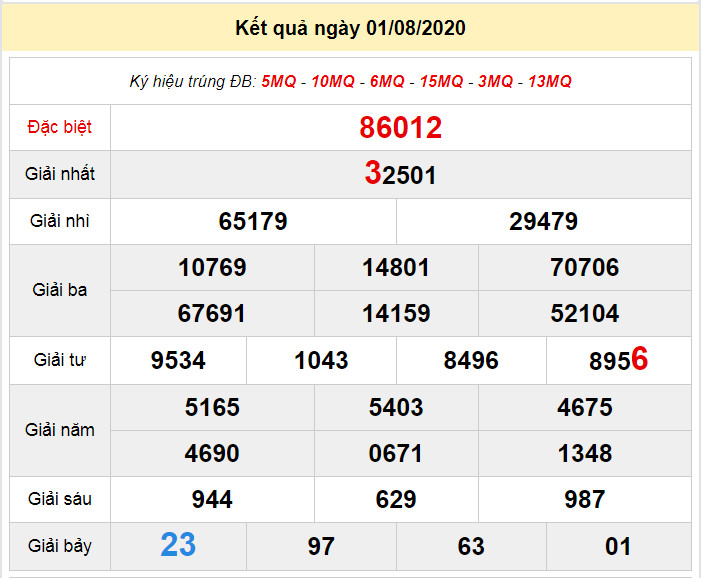This screenshot has width=701, height=578.
Task: Select the special prize number 86012
Action: pos(401,128)
